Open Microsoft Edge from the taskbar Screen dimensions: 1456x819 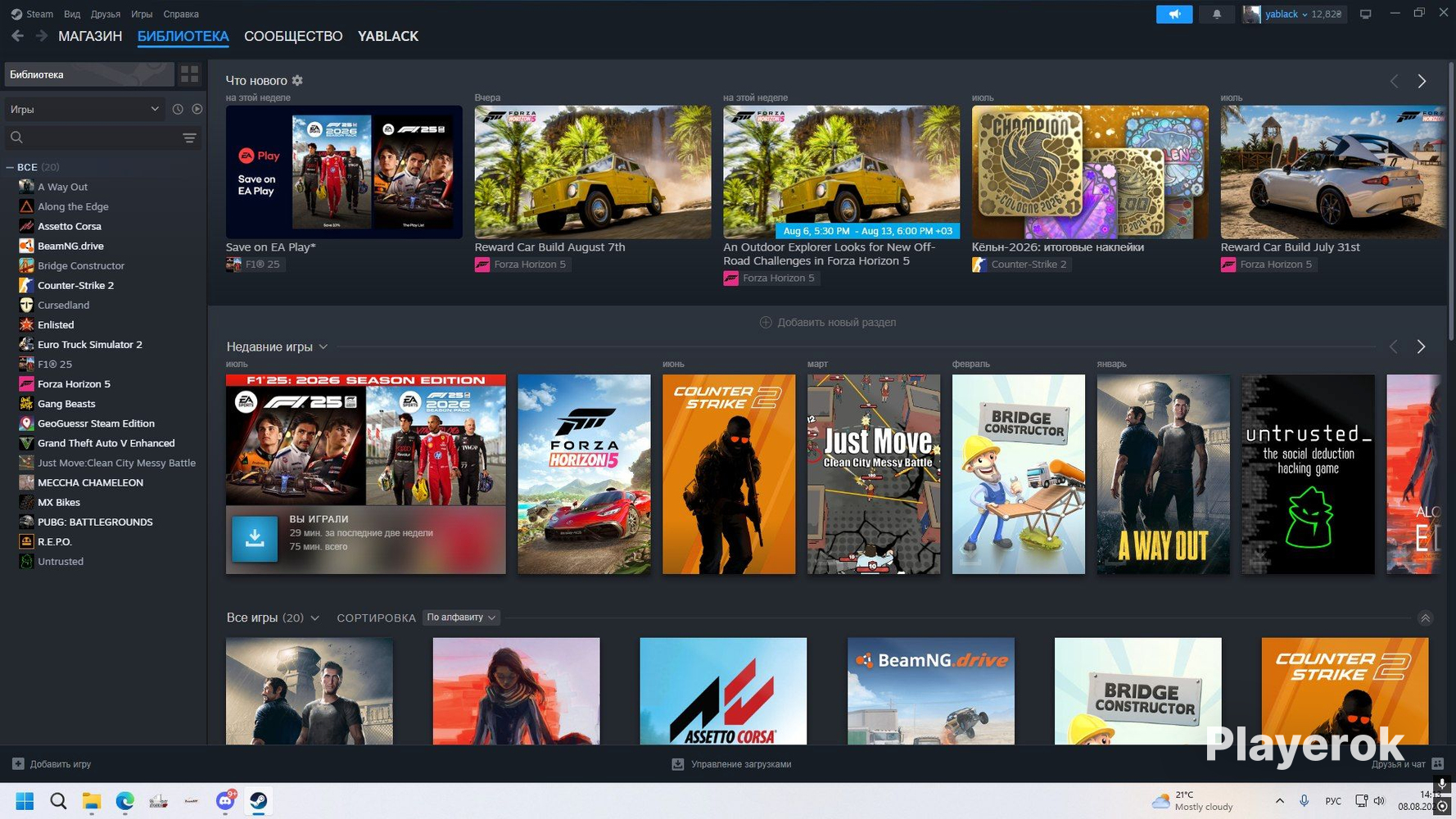(x=124, y=801)
